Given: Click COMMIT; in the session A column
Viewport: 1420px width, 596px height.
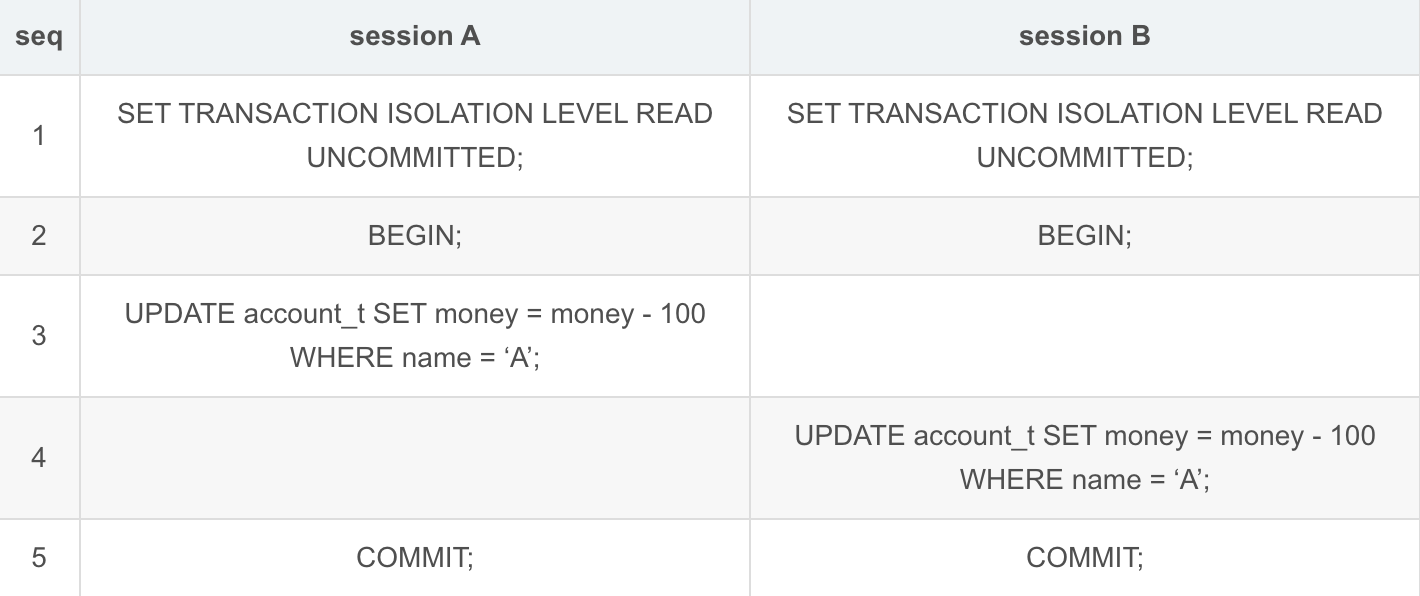Looking at the screenshot, I should [x=414, y=557].
